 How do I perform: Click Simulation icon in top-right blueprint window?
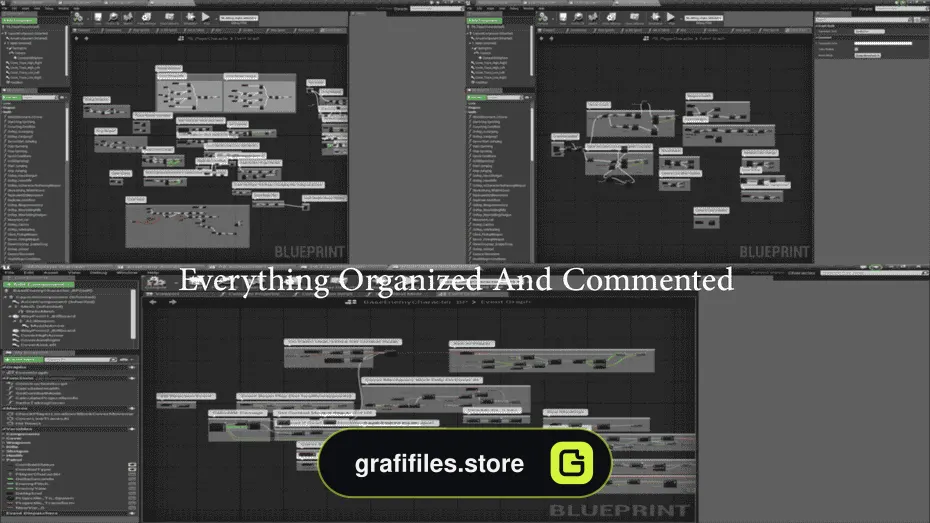655,18
